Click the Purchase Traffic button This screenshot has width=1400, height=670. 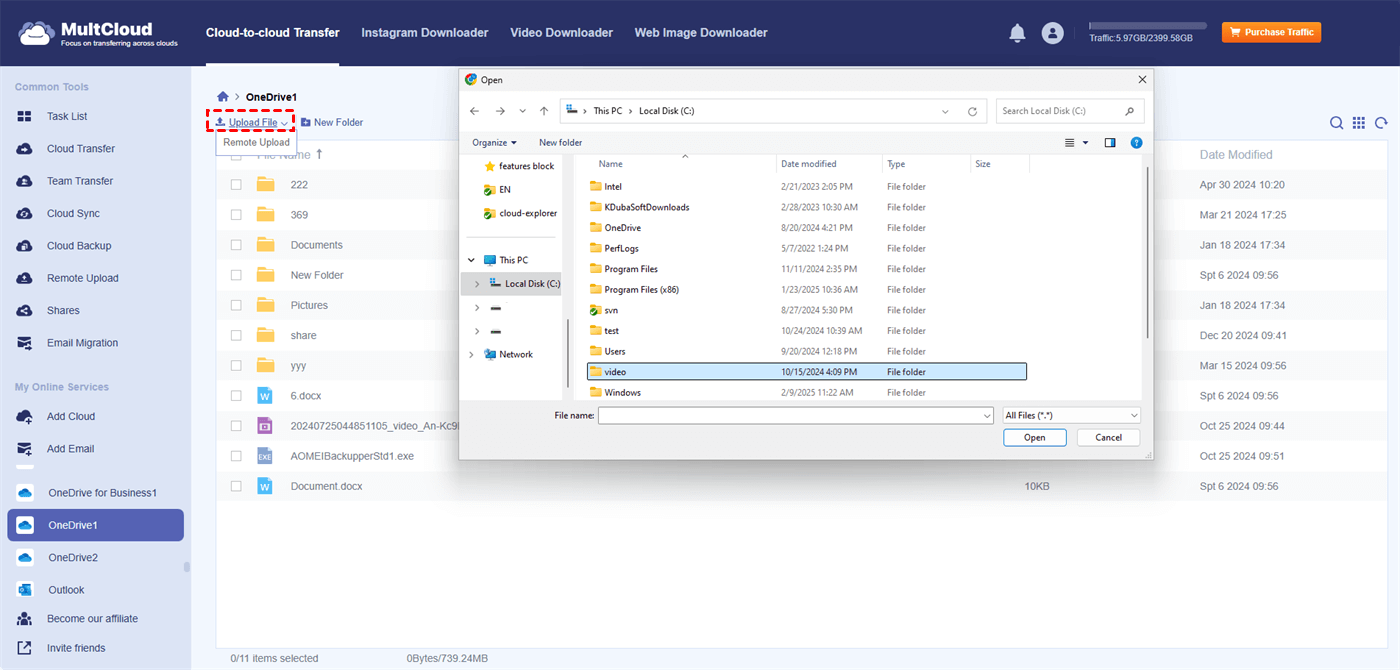tap(1271, 33)
